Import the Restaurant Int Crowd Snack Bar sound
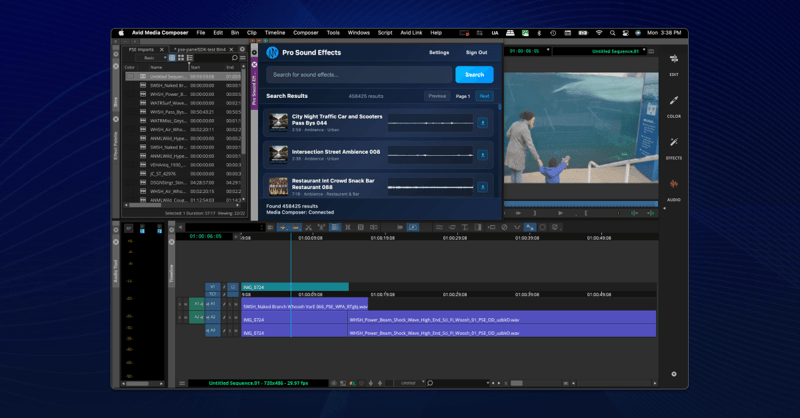The image size is (800, 418). (482, 187)
